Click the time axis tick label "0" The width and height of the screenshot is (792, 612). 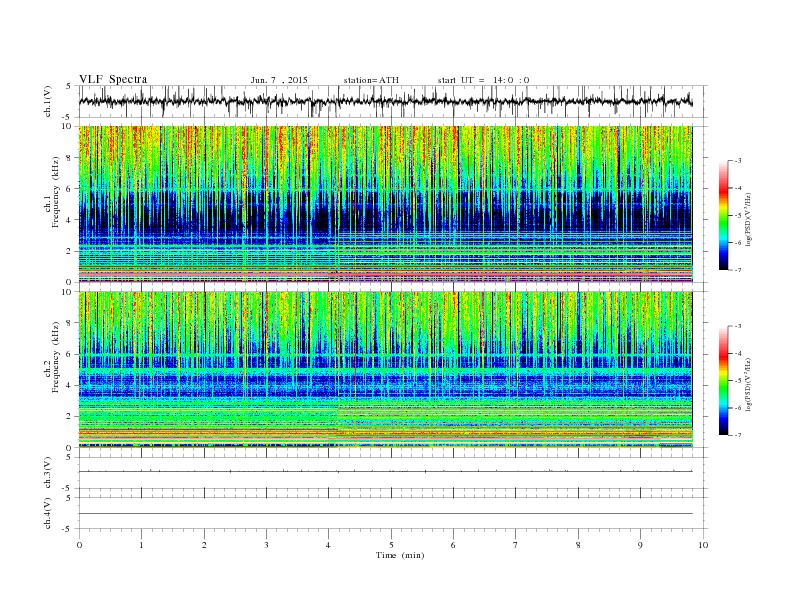[79, 545]
